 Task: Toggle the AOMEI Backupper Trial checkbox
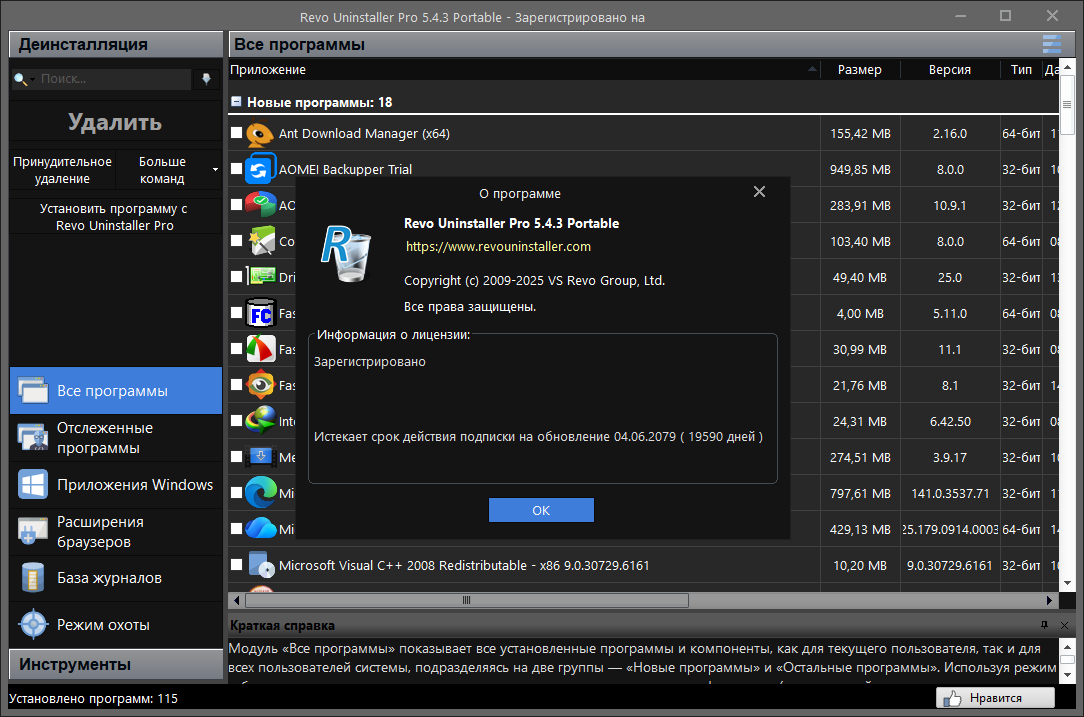point(237,169)
